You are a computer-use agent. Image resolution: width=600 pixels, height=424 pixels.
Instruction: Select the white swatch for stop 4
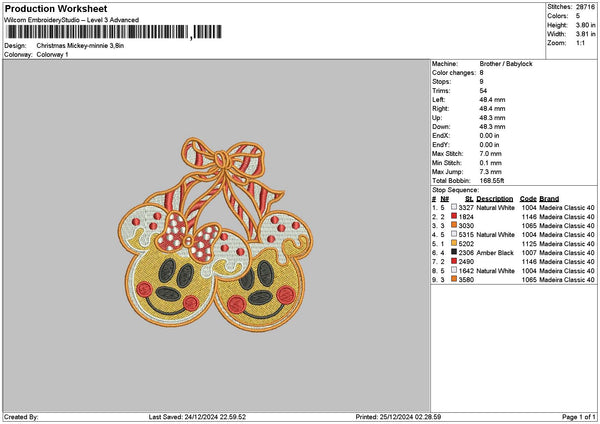click(454, 234)
